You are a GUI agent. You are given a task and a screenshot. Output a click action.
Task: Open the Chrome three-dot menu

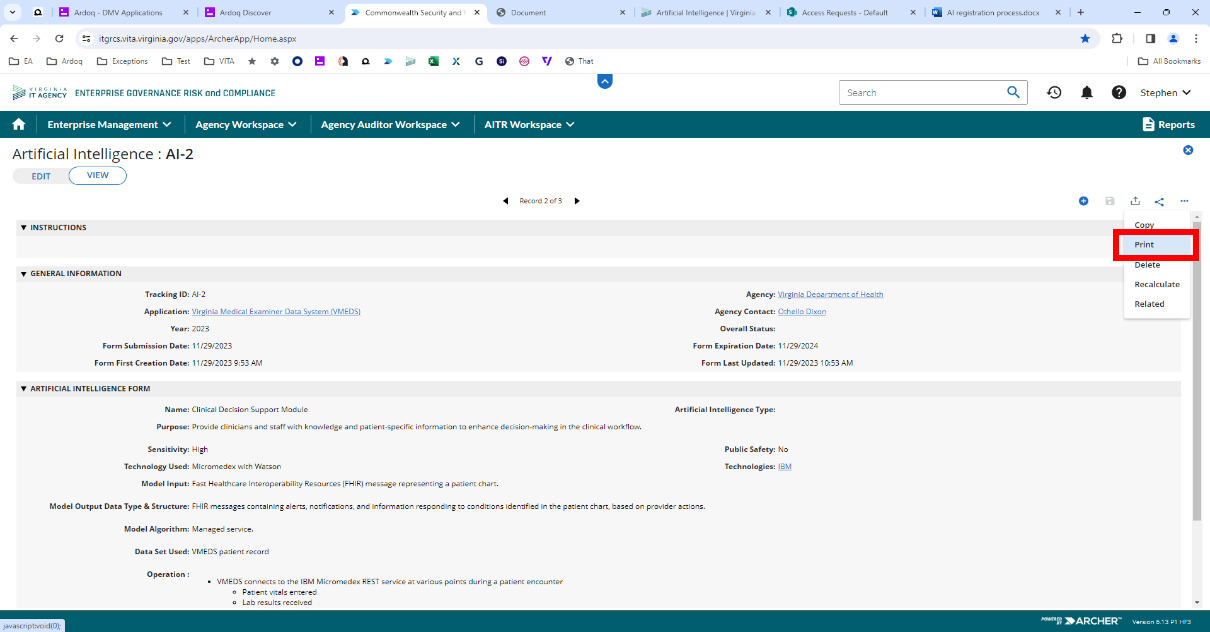[x=1196, y=38]
